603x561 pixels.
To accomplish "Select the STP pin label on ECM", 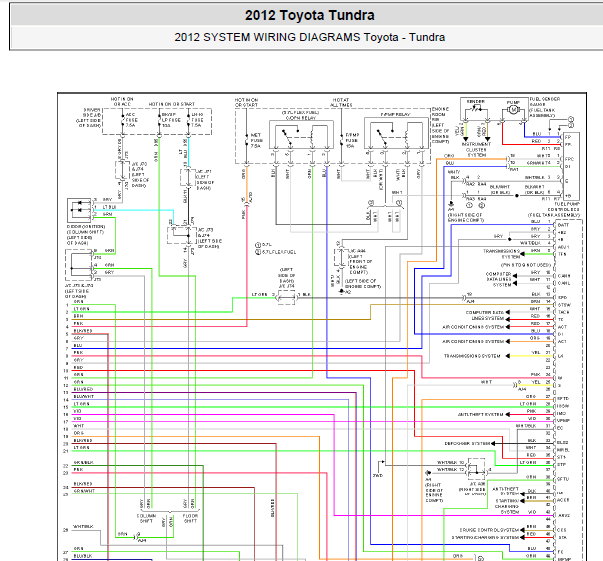I will click(562, 464).
